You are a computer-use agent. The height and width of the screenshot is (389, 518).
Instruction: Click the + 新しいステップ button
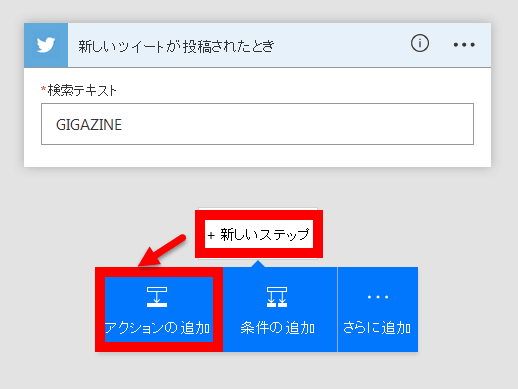coord(259,234)
